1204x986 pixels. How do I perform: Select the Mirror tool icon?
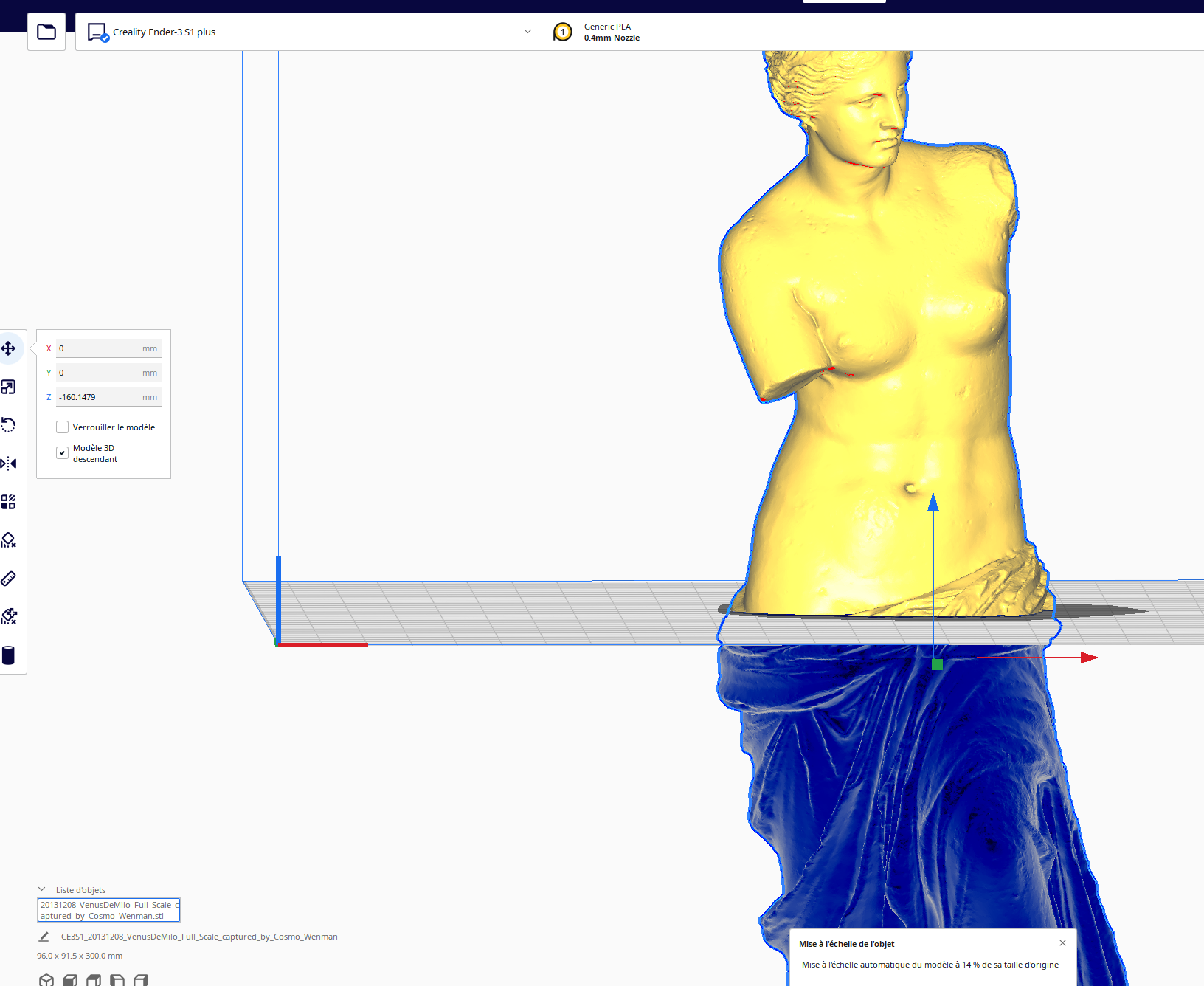pos(9,463)
